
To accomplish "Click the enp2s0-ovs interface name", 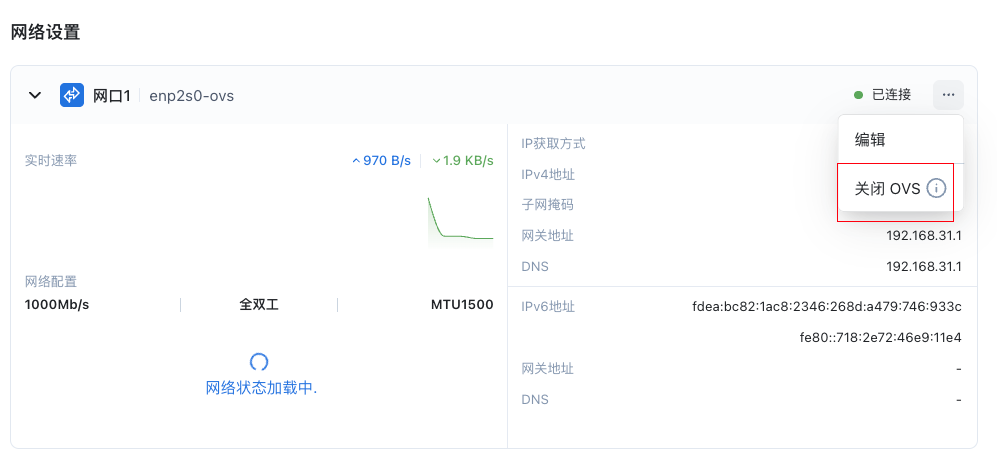I will (x=192, y=95).
